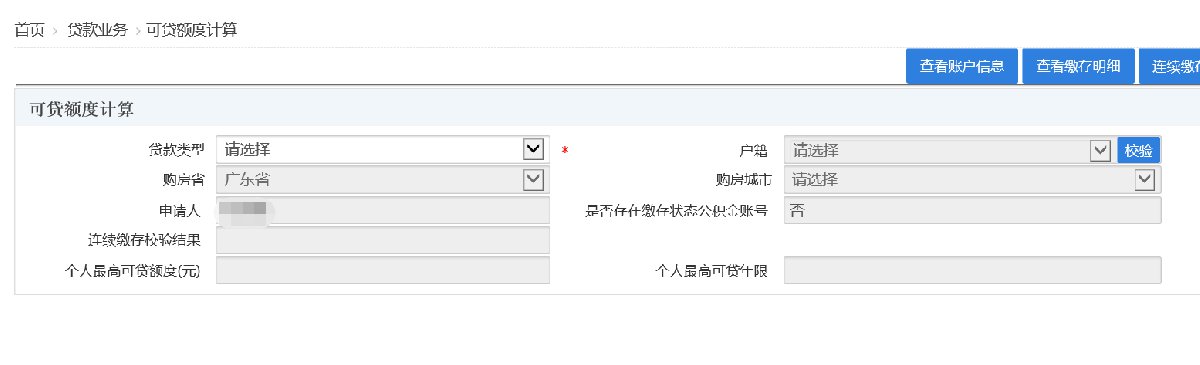The image size is (1200, 365).
Task: Click the 是否存在缴存状态公积金账号 field showing 否
Action: [972, 210]
